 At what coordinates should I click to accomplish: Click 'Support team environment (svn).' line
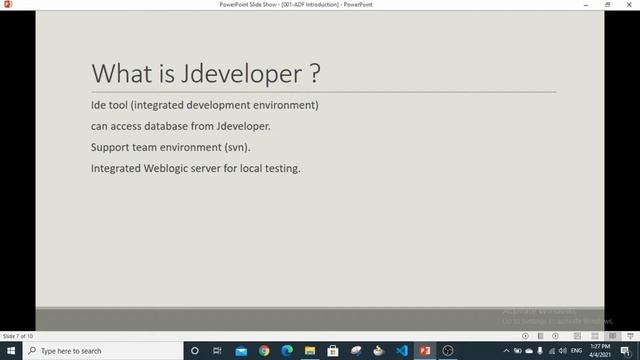point(171,147)
